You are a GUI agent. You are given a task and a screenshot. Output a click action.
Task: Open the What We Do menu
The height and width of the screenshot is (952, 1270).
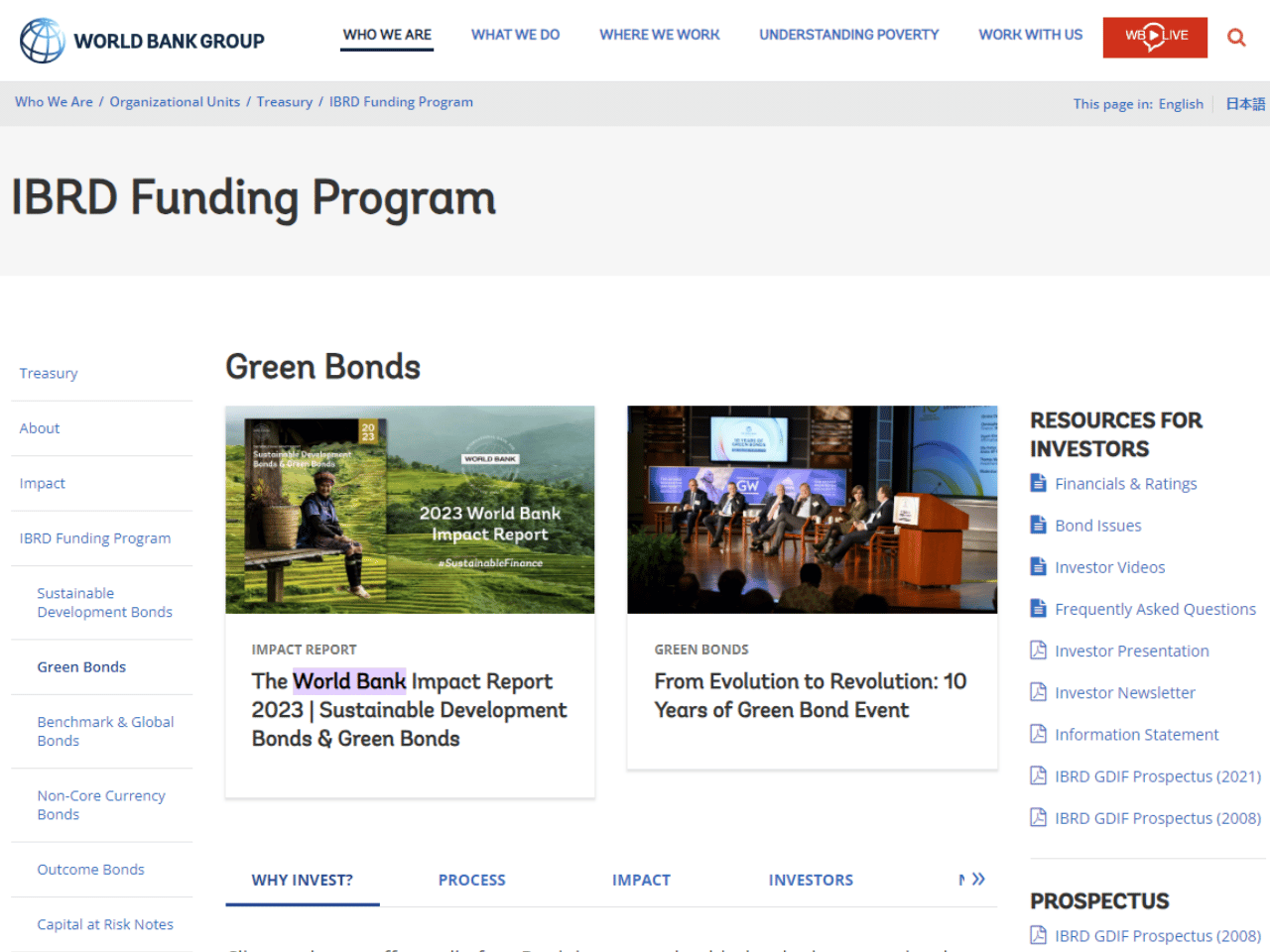[x=515, y=35]
